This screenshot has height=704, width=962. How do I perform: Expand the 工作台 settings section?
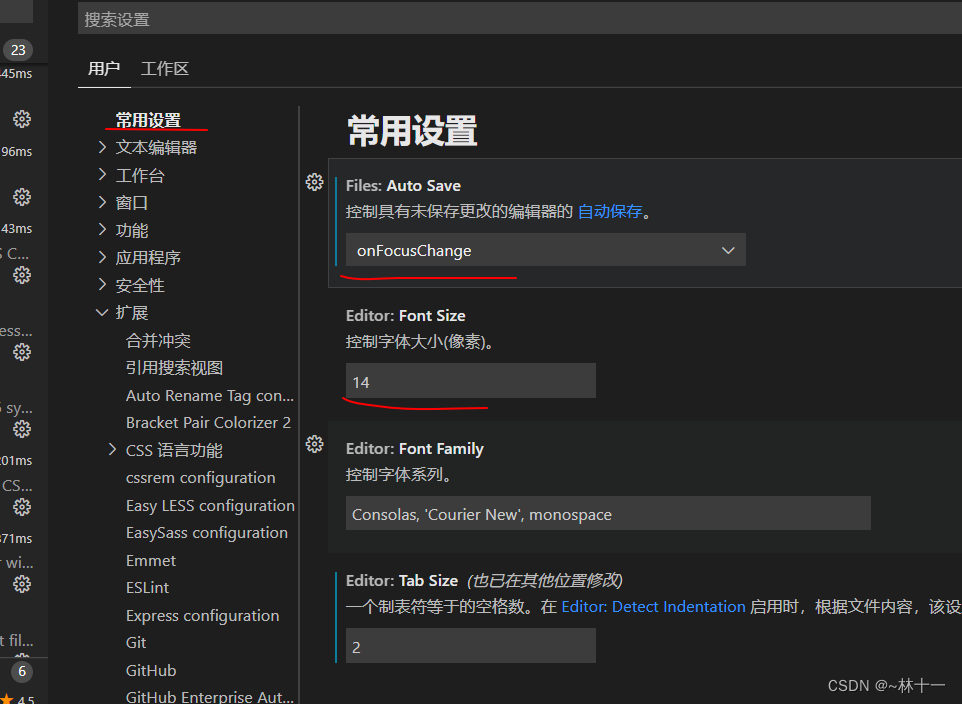(140, 174)
